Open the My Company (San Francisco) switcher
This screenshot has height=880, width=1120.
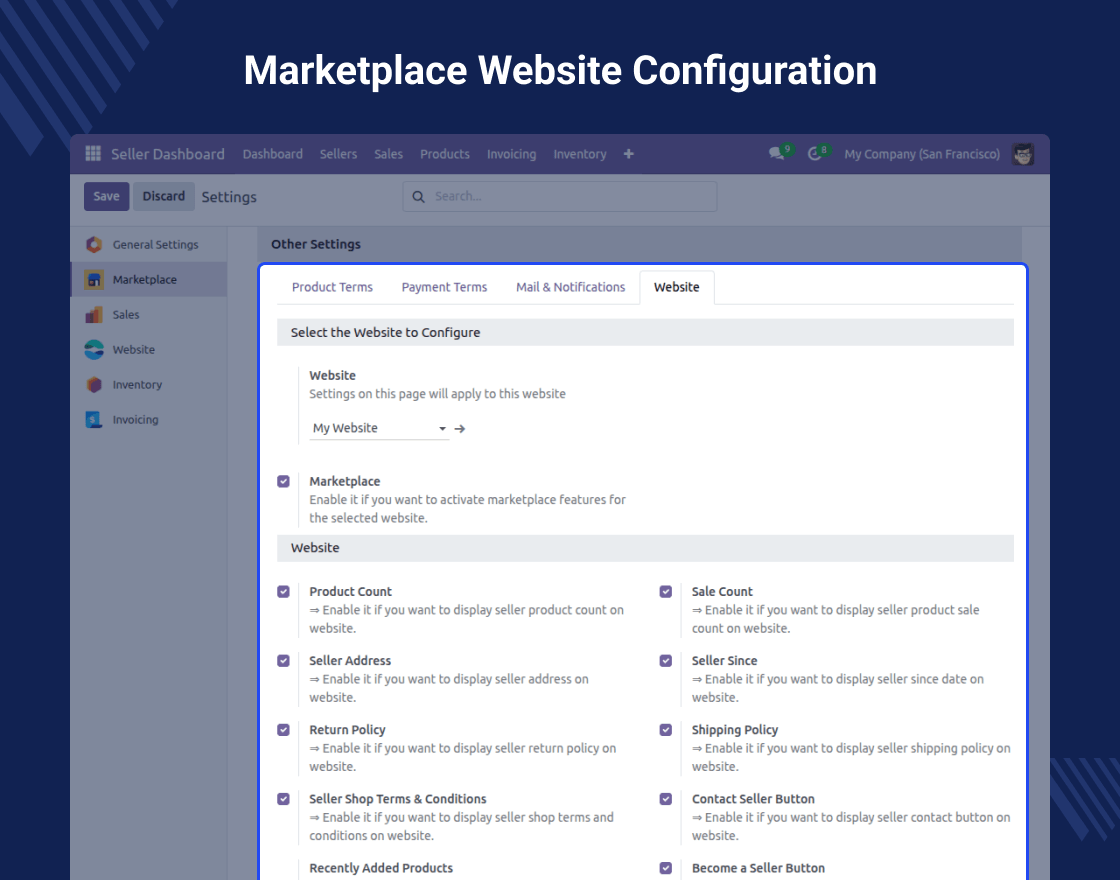922,154
